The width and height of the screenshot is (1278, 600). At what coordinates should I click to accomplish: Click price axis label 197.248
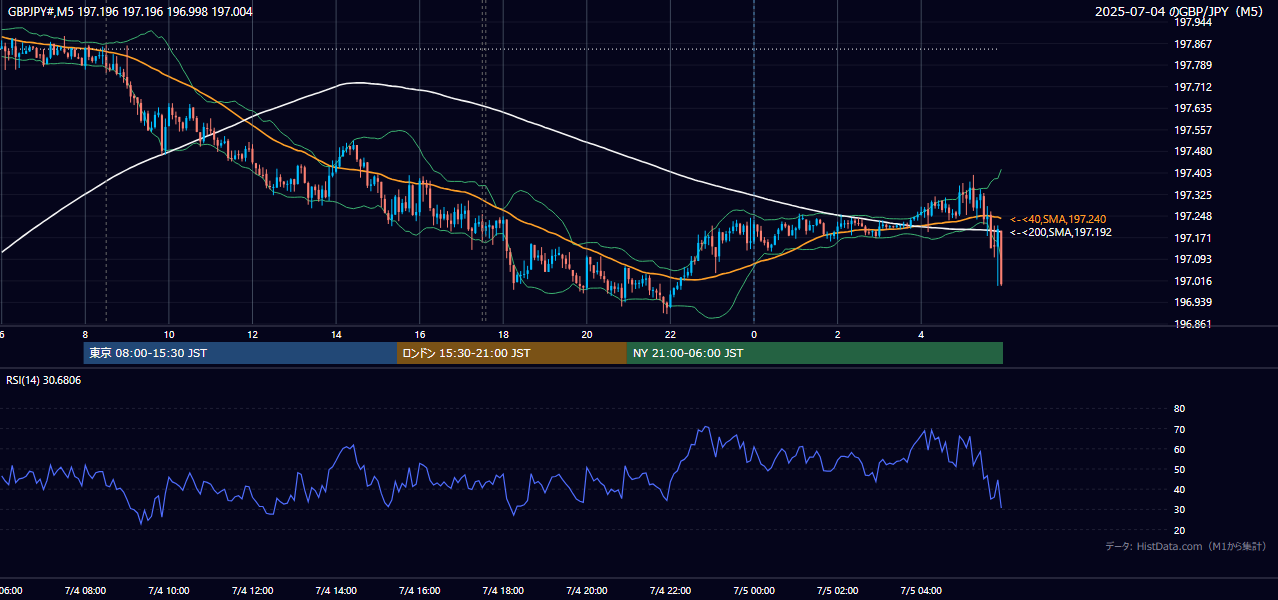(1192, 216)
